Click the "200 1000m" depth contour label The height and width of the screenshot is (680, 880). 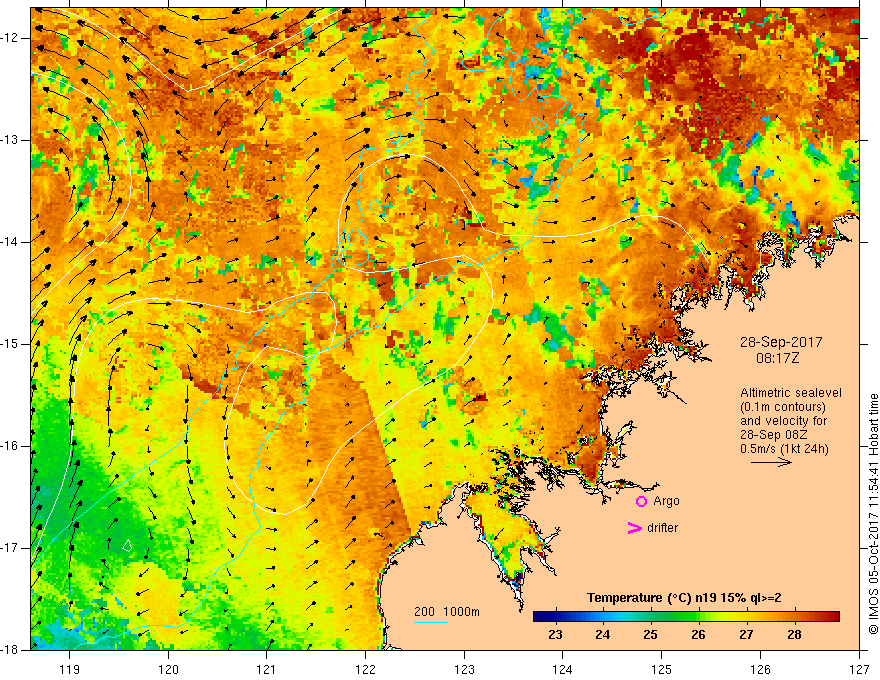[x=447, y=612]
